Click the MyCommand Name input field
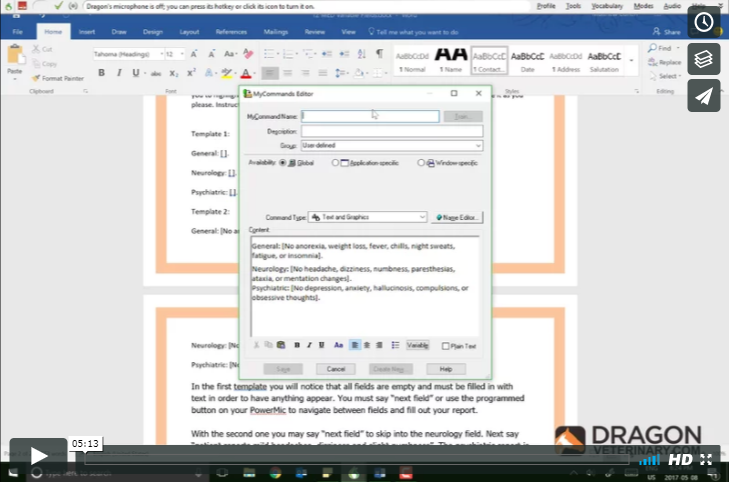Image resolution: width=729 pixels, height=482 pixels. 370,116
